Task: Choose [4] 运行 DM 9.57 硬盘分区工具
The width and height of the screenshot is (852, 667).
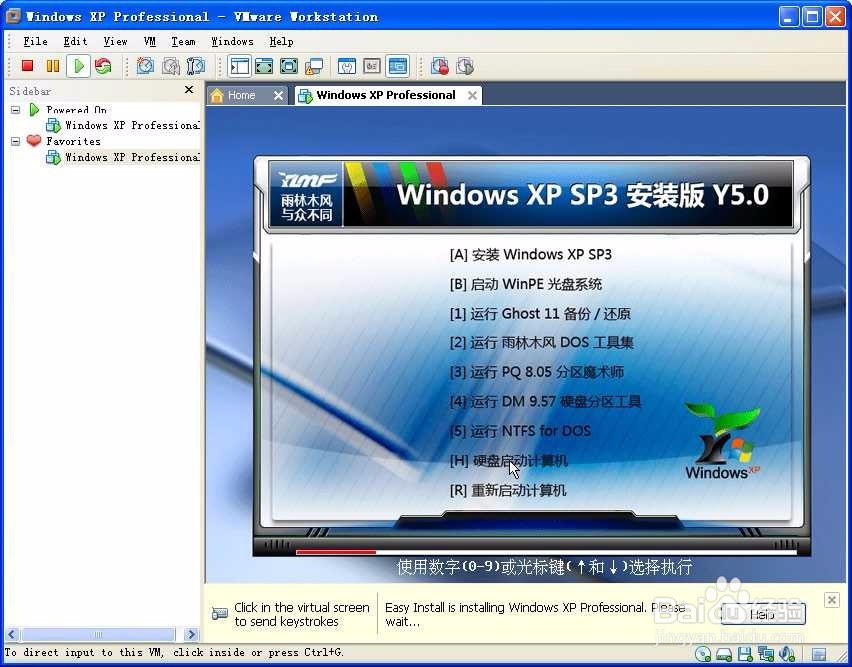Action: pyautogui.click(x=545, y=401)
